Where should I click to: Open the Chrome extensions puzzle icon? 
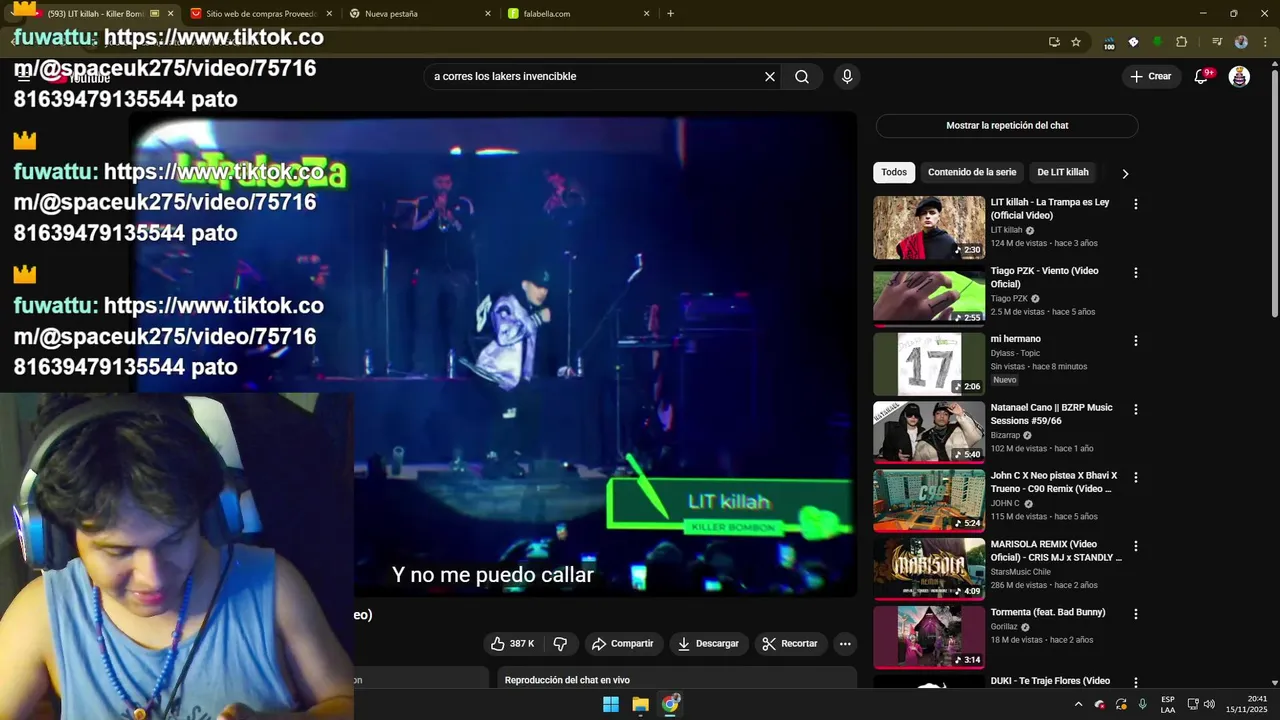tap(1181, 42)
